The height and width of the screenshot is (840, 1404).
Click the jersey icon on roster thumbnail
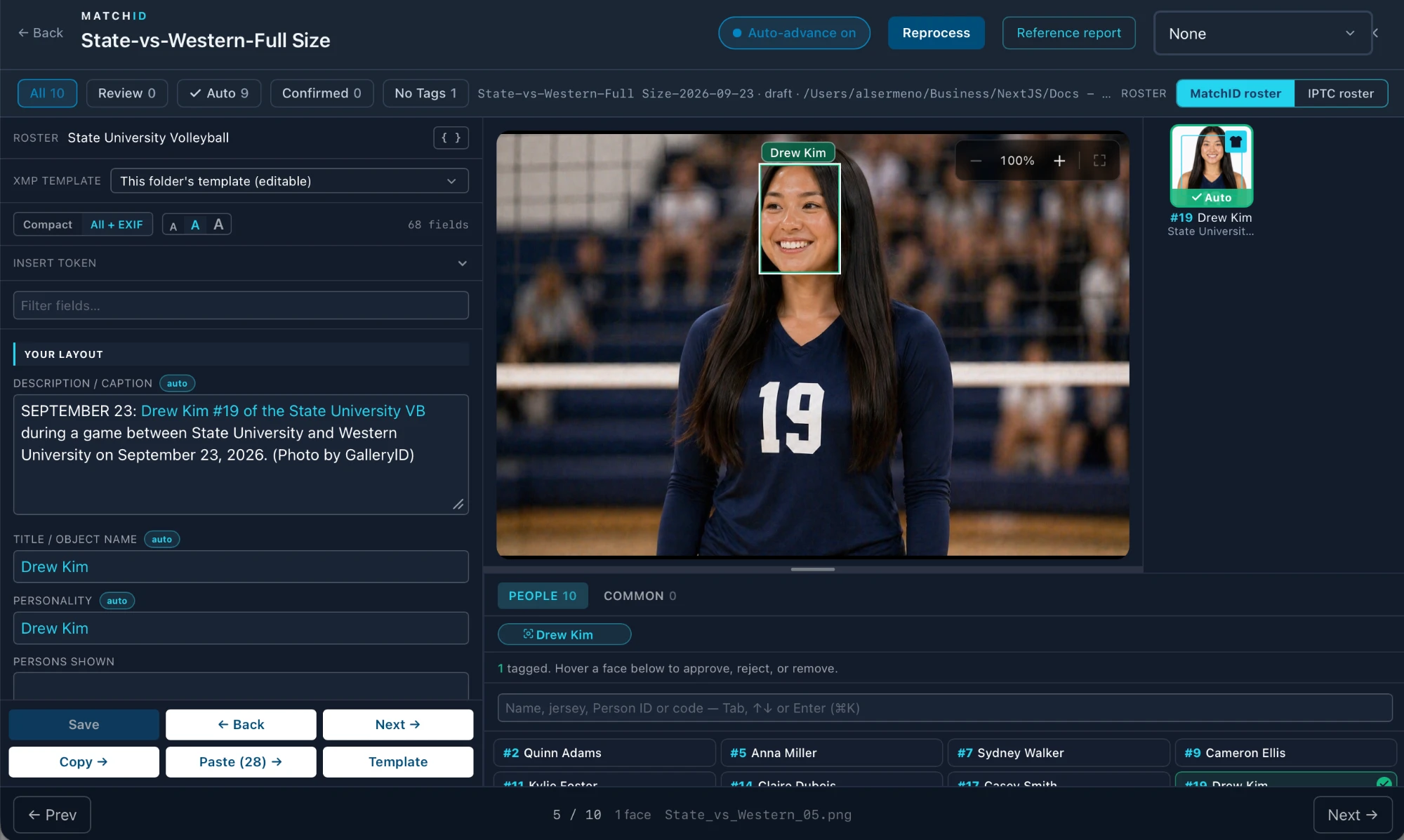[1236, 142]
